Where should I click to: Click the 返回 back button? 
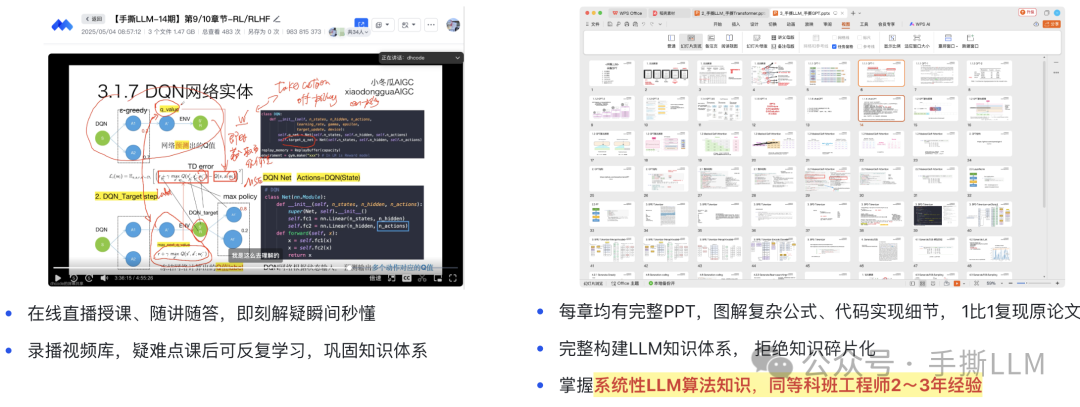coord(93,19)
